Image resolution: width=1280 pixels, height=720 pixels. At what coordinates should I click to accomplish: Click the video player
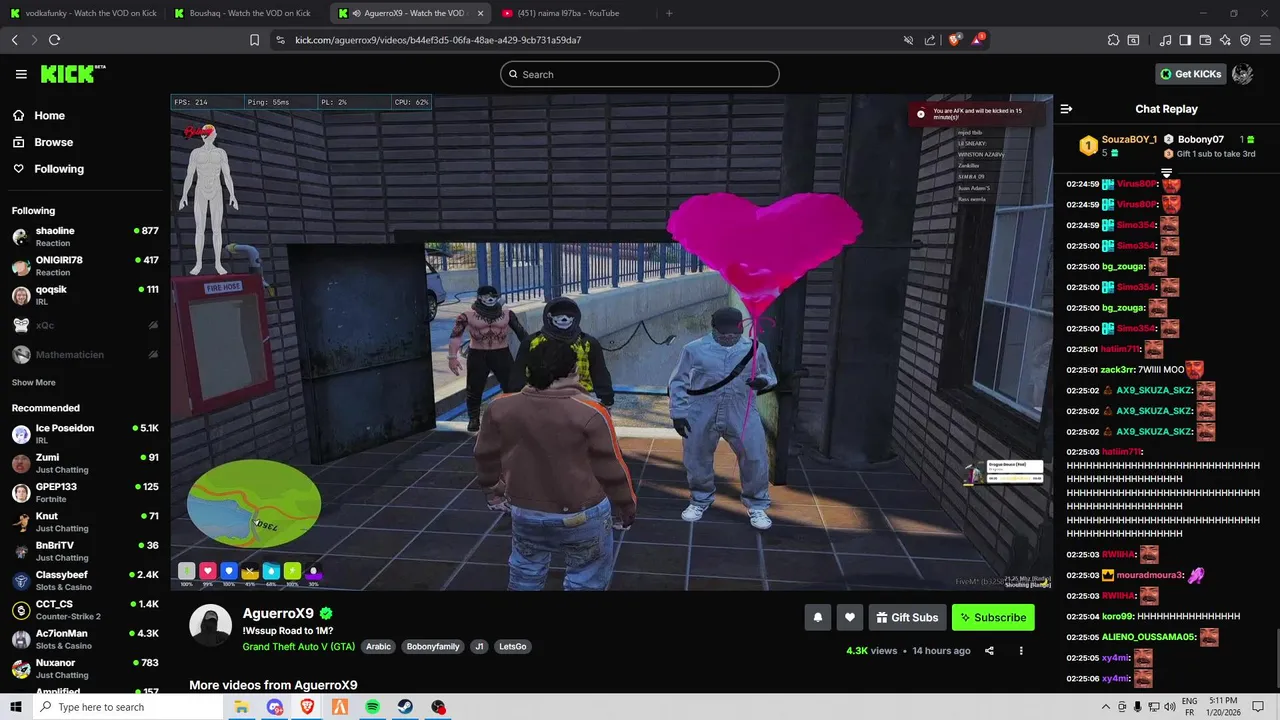[x=611, y=342]
